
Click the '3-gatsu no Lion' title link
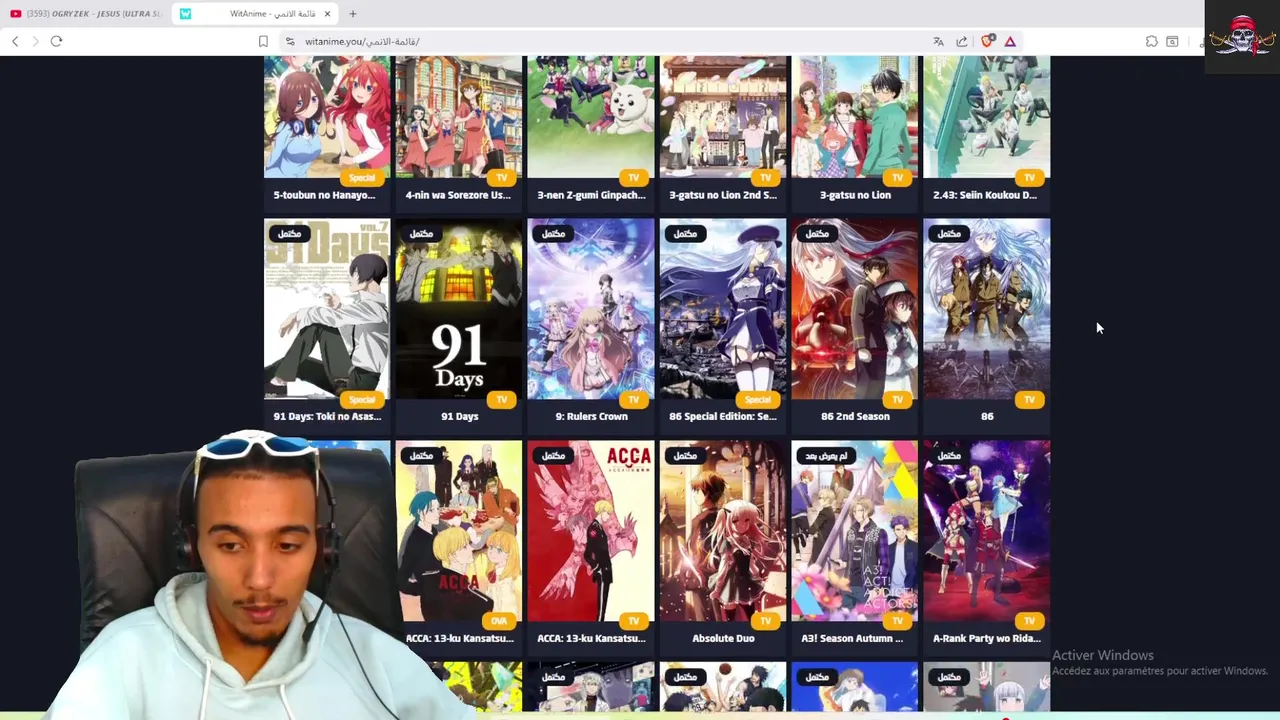pyautogui.click(x=855, y=195)
